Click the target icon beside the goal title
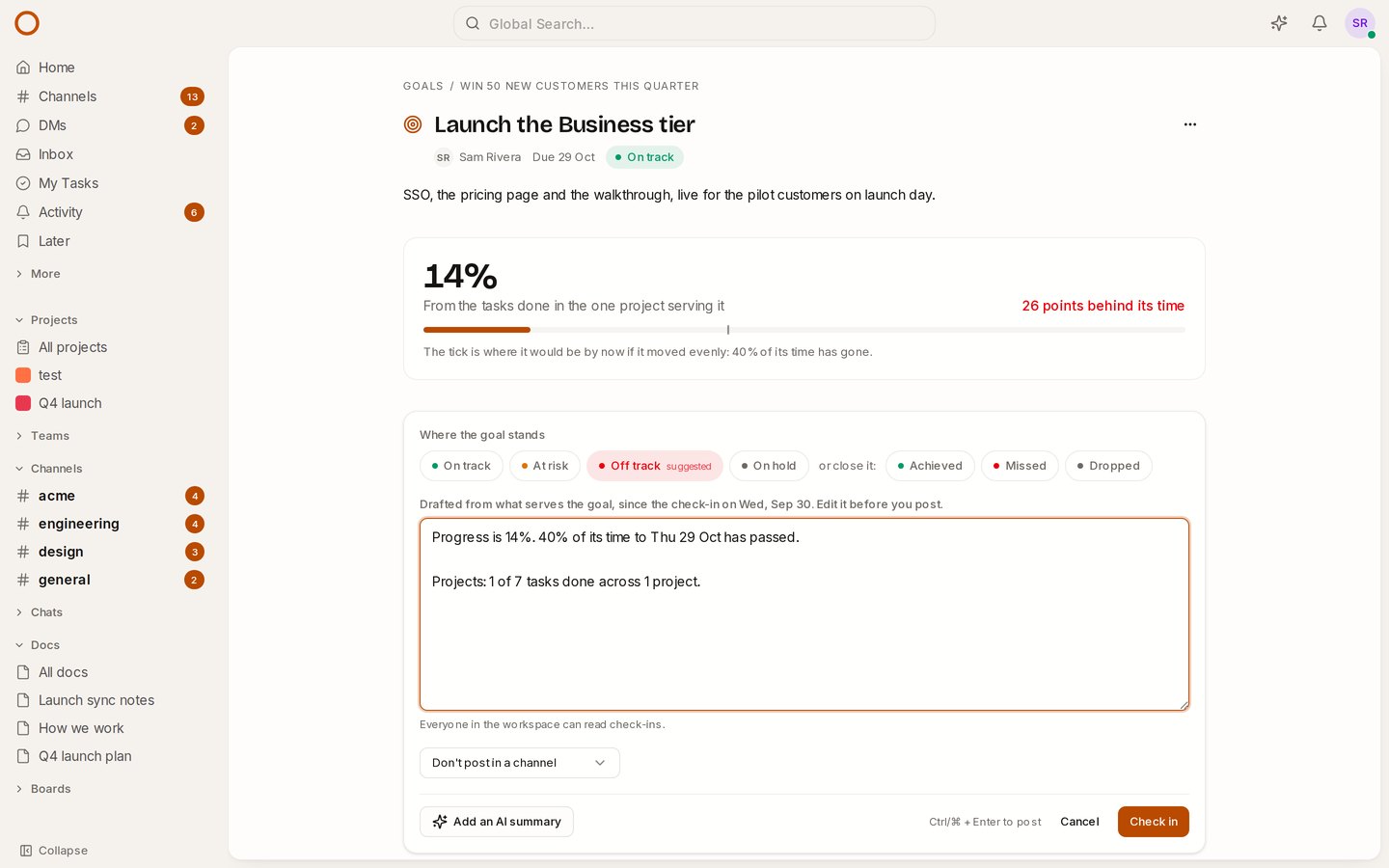 tap(413, 124)
